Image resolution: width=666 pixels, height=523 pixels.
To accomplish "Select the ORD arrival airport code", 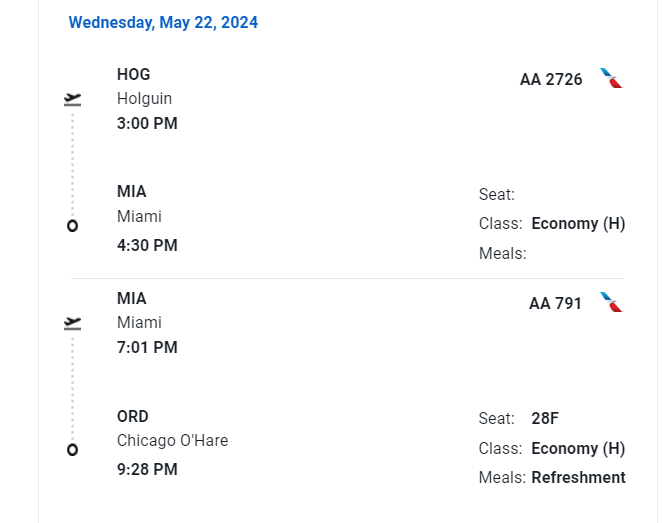I will (133, 416).
